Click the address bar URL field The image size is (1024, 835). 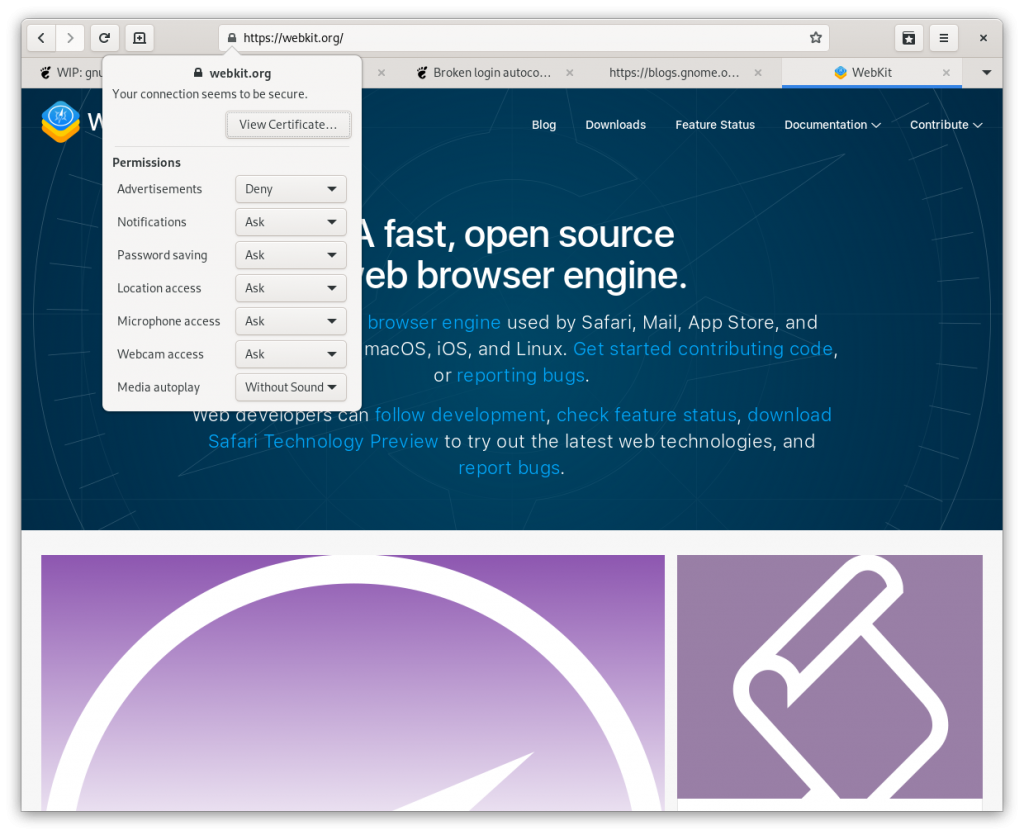[524, 38]
